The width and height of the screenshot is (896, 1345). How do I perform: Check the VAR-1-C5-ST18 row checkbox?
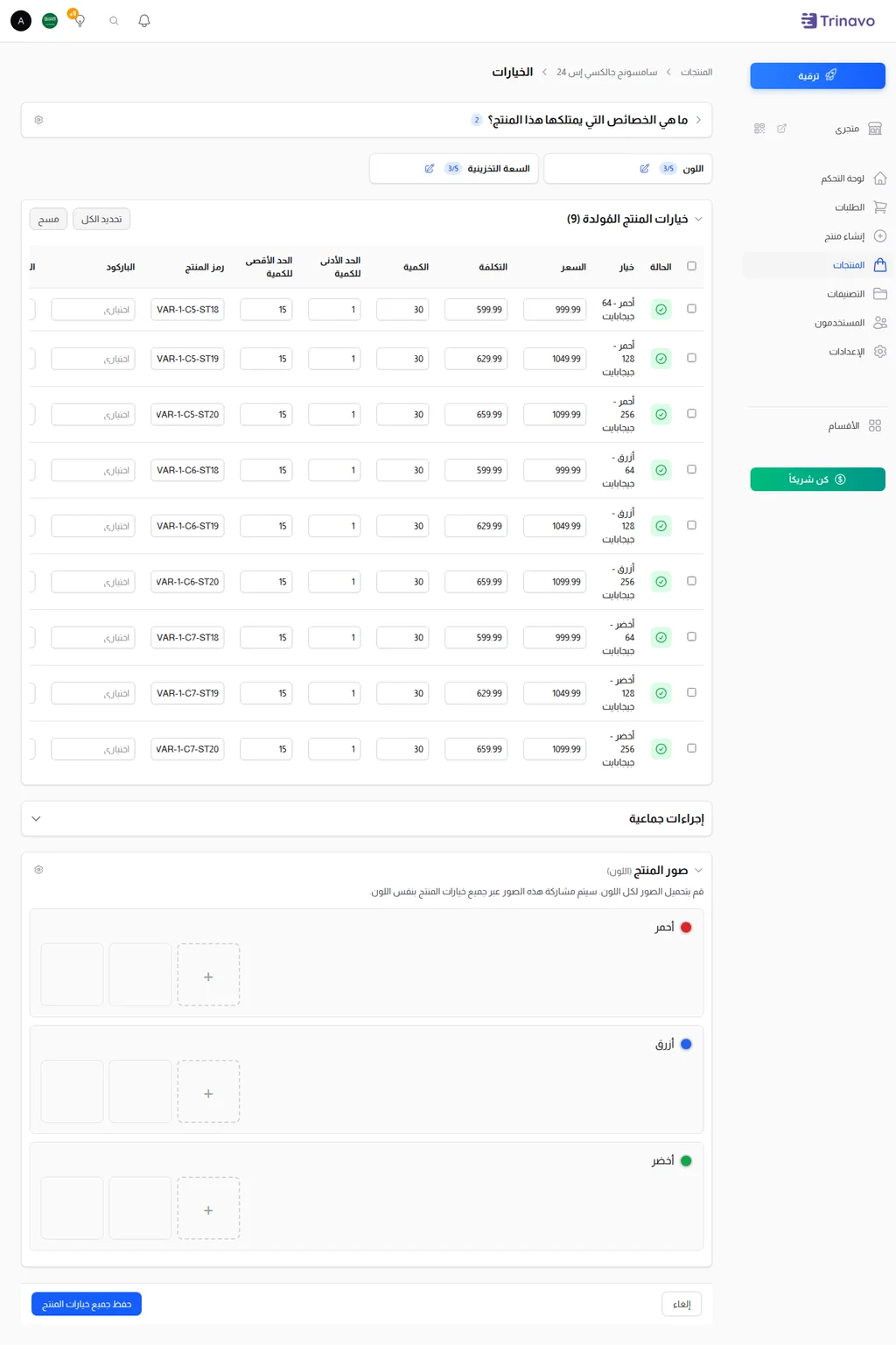tap(692, 309)
